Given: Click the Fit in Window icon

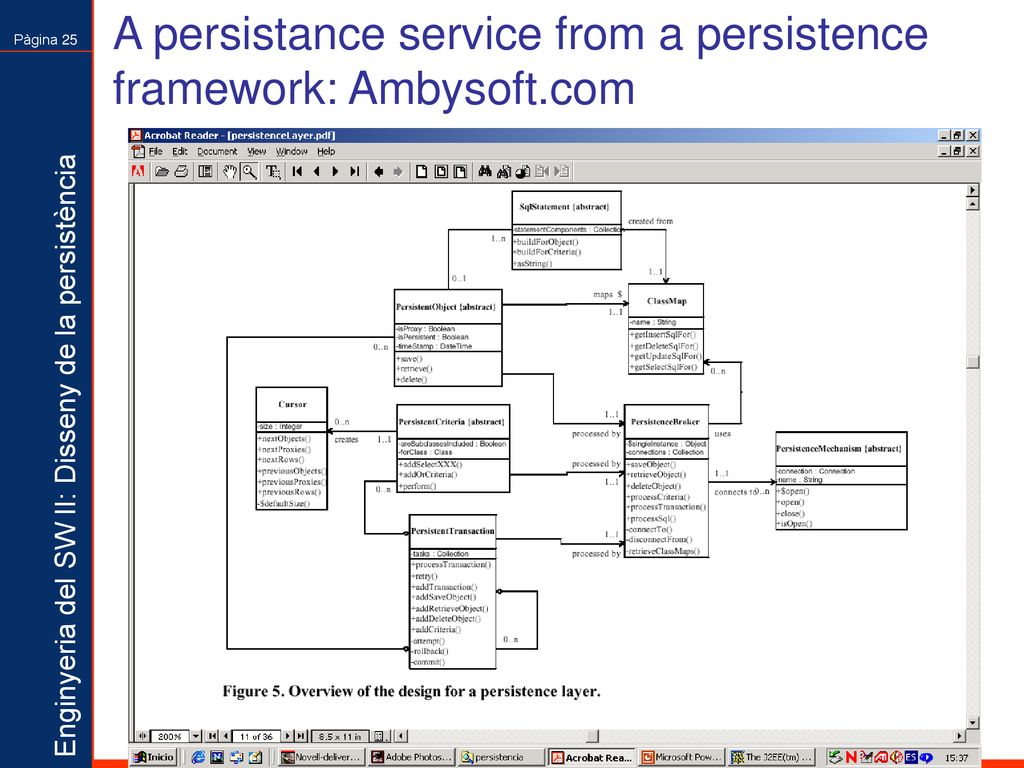Looking at the screenshot, I should tap(441, 172).
